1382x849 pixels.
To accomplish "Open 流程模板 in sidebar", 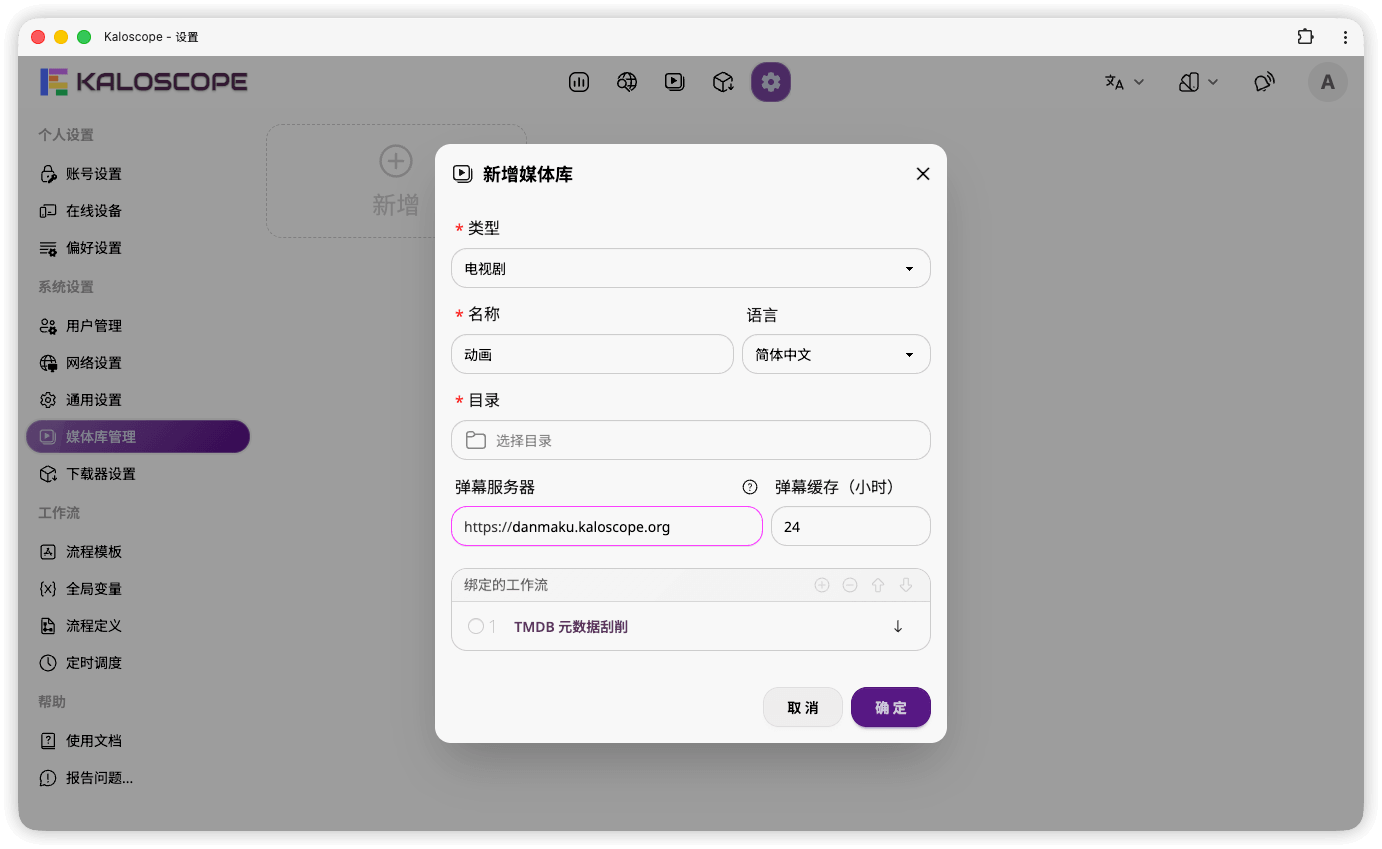I will [x=138, y=552].
